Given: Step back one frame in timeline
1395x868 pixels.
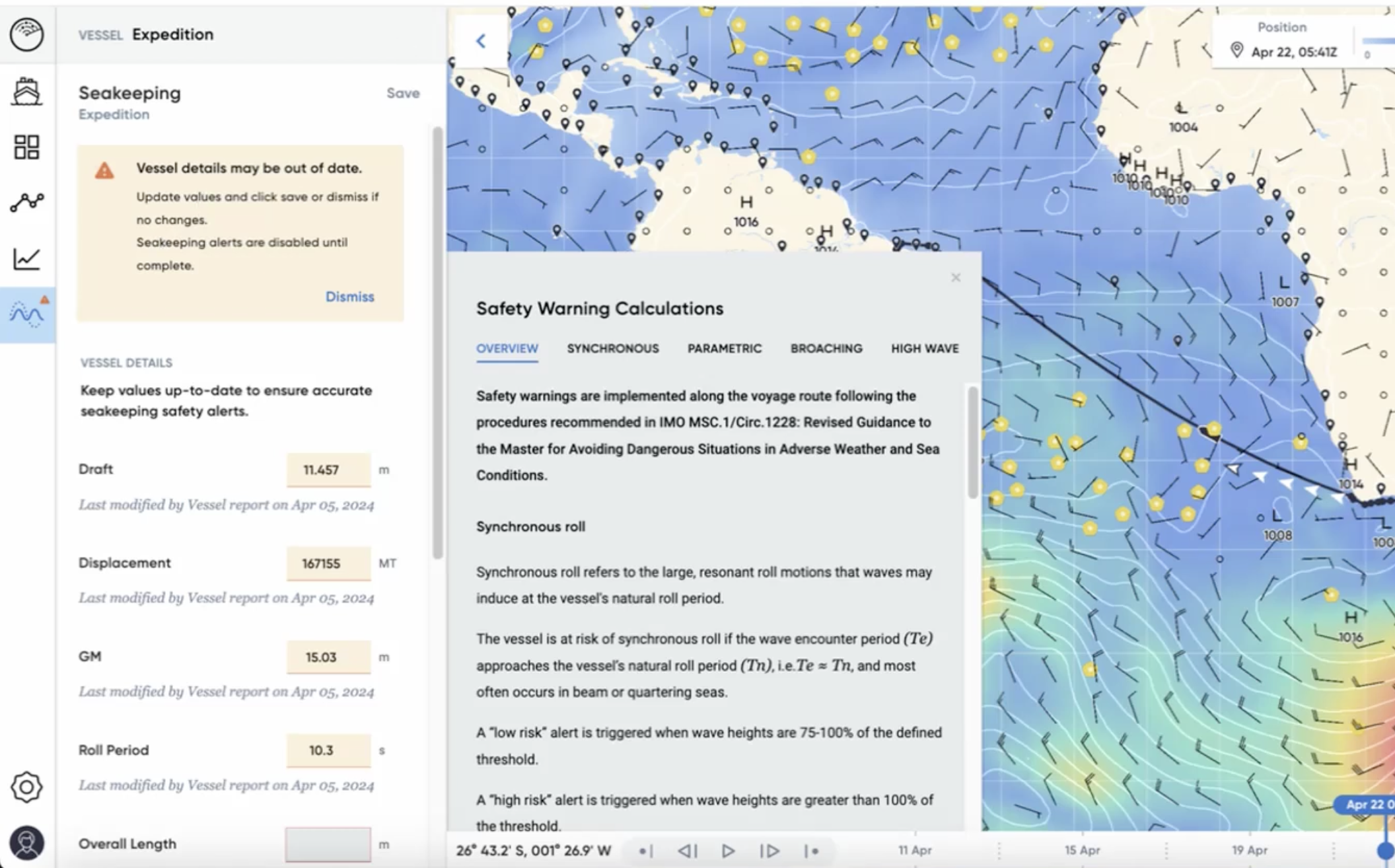Looking at the screenshot, I should [687, 851].
